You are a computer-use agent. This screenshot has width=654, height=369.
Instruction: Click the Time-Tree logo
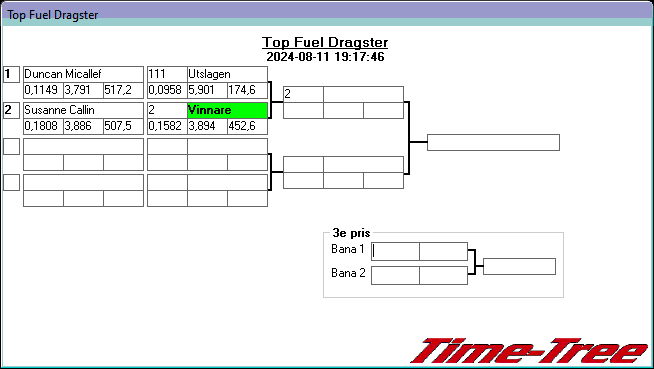[x=530, y=351]
